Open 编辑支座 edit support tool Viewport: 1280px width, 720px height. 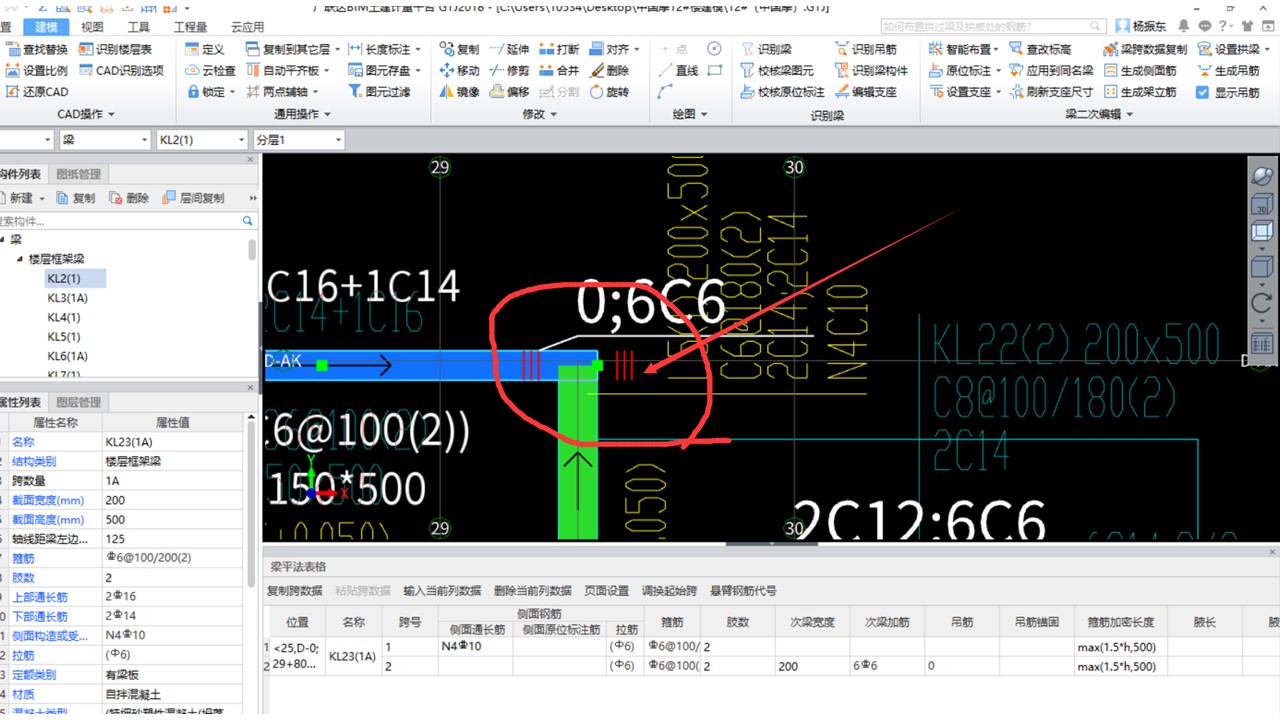point(865,91)
